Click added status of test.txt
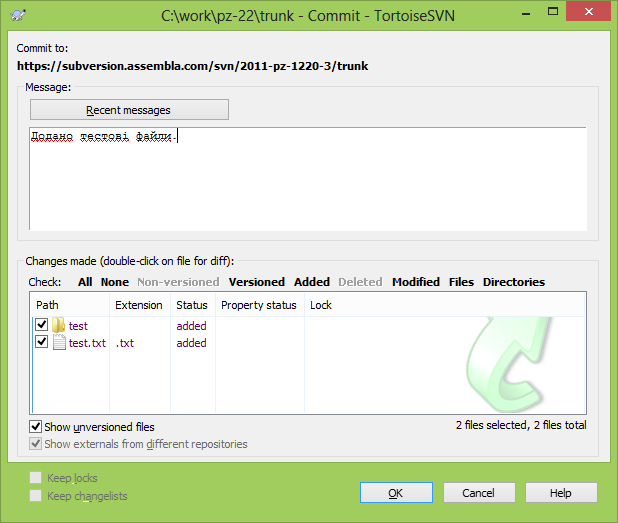The width and height of the screenshot is (618, 523). coord(191,343)
